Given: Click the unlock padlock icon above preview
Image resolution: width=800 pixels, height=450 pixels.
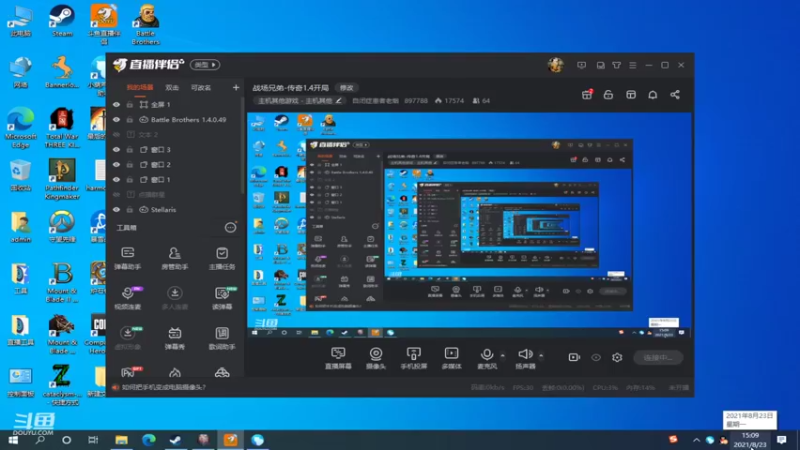Looking at the screenshot, I should (x=608, y=94).
